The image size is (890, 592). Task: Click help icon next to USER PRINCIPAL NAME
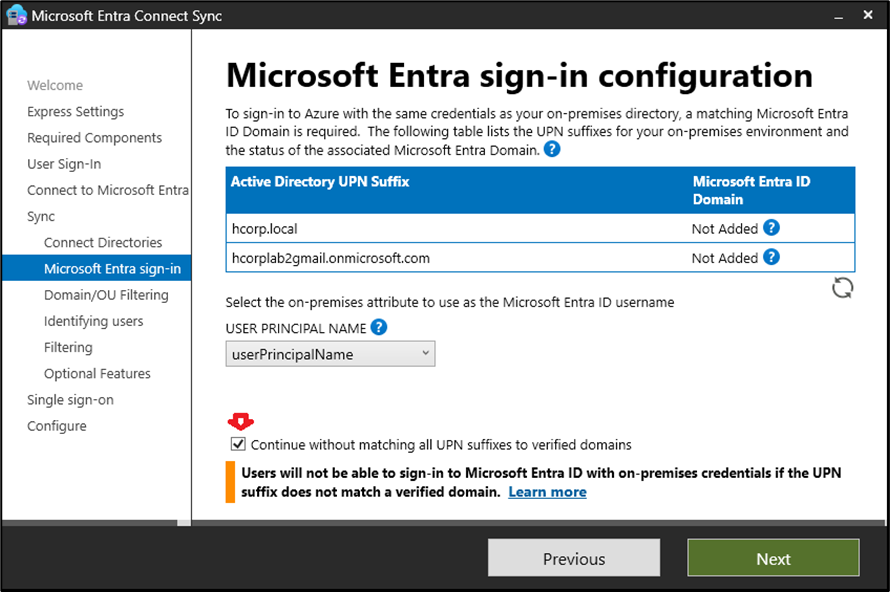(379, 327)
